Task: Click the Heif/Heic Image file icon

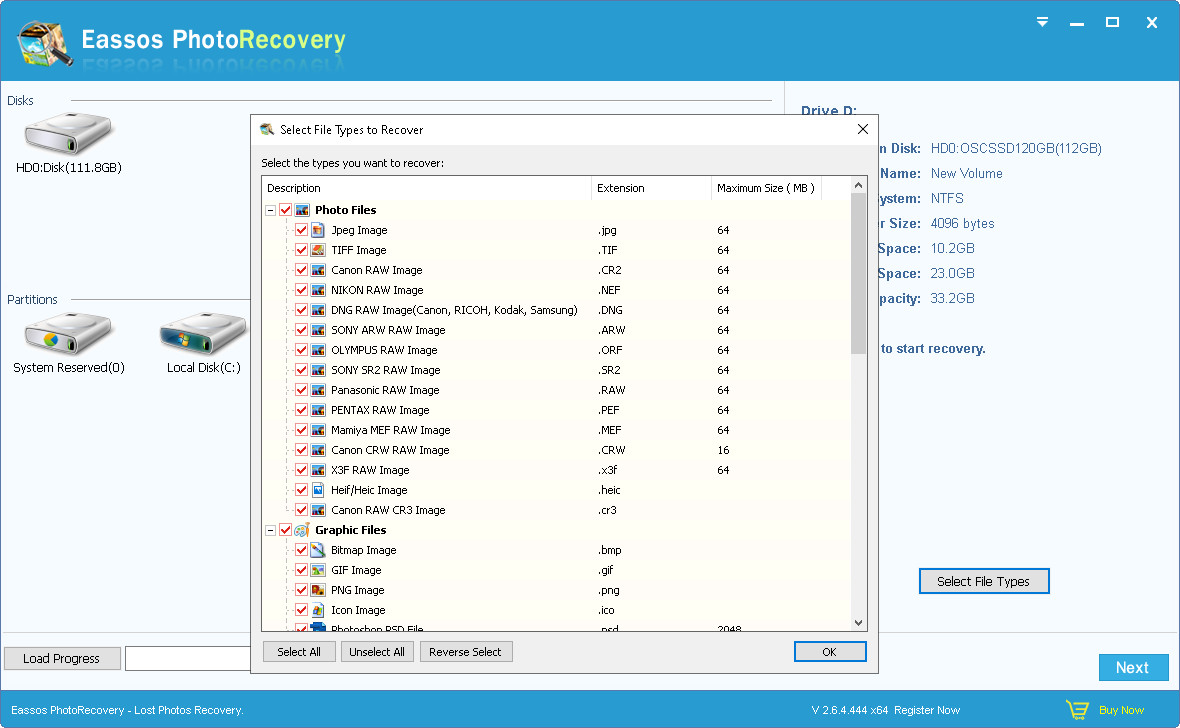Action: coord(318,490)
